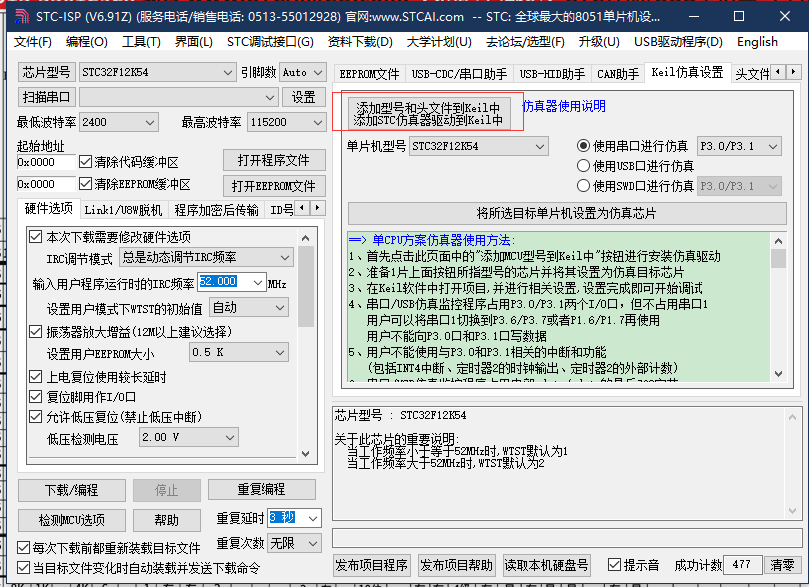Image resolution: width=809 pixels, height=587 pixels.
Task: Click 添加型号和头文件到Keil中 button
Action: pos(428,113)
